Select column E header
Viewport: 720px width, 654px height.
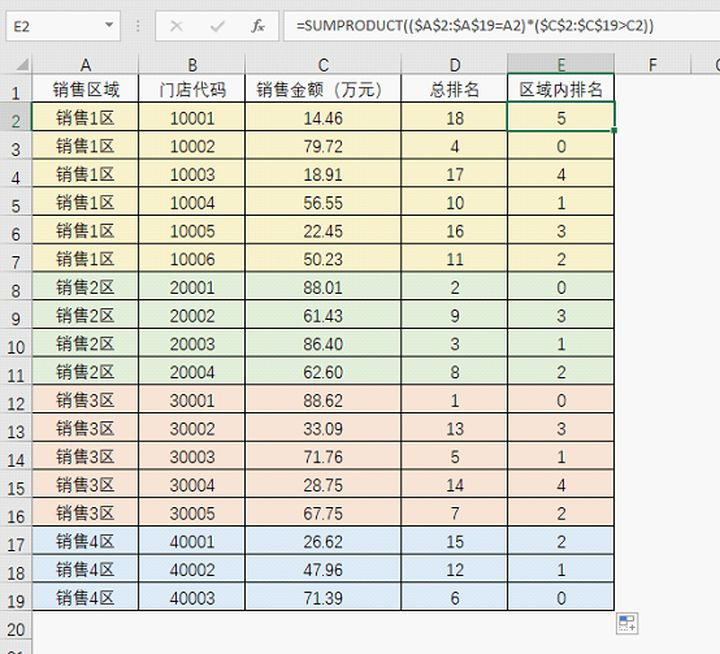(x=561, y=65)
